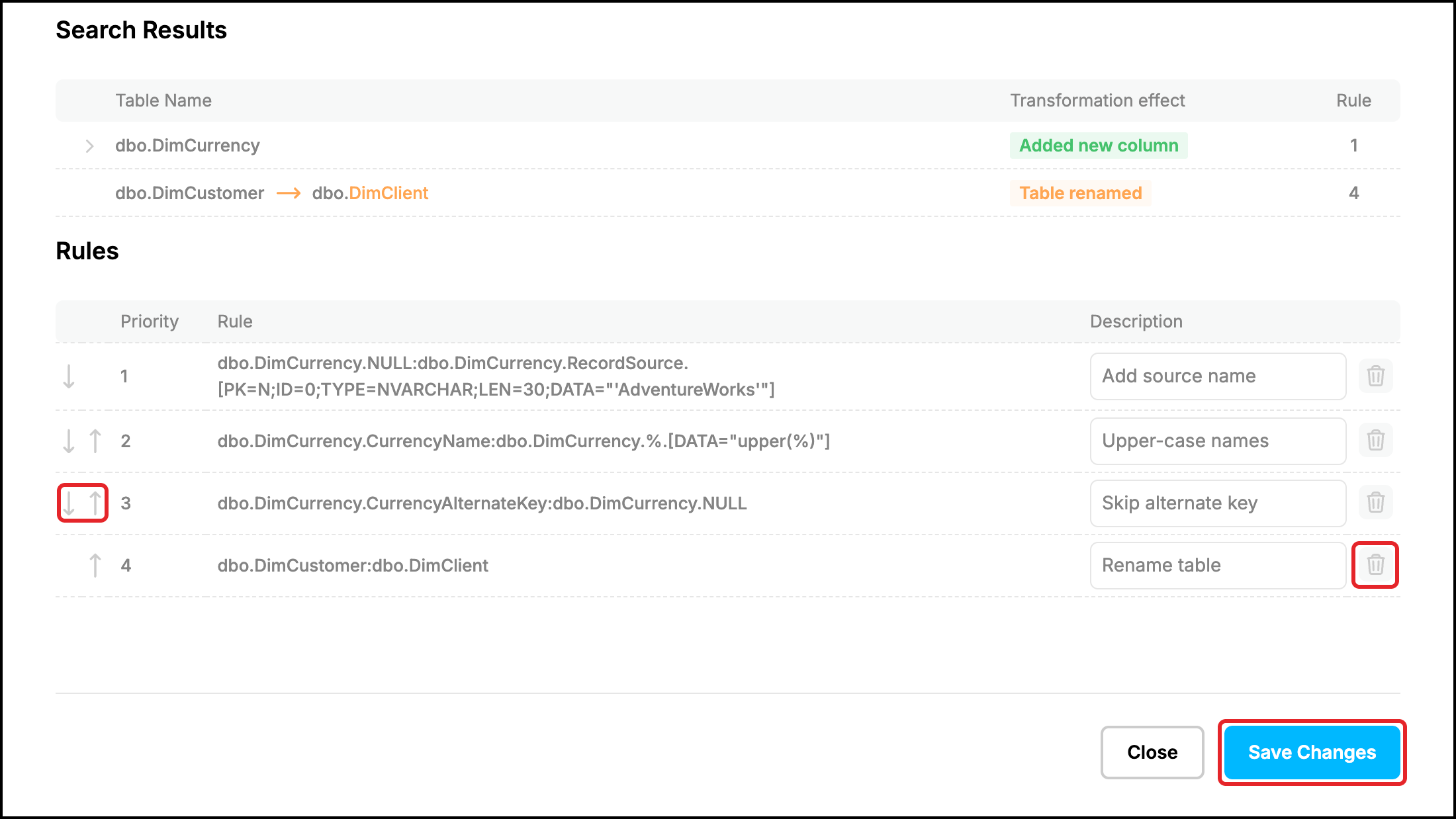Select the CurrencyName upper(%) rule text
Viewport: 1456px width, 819px height.
(524, 441)
